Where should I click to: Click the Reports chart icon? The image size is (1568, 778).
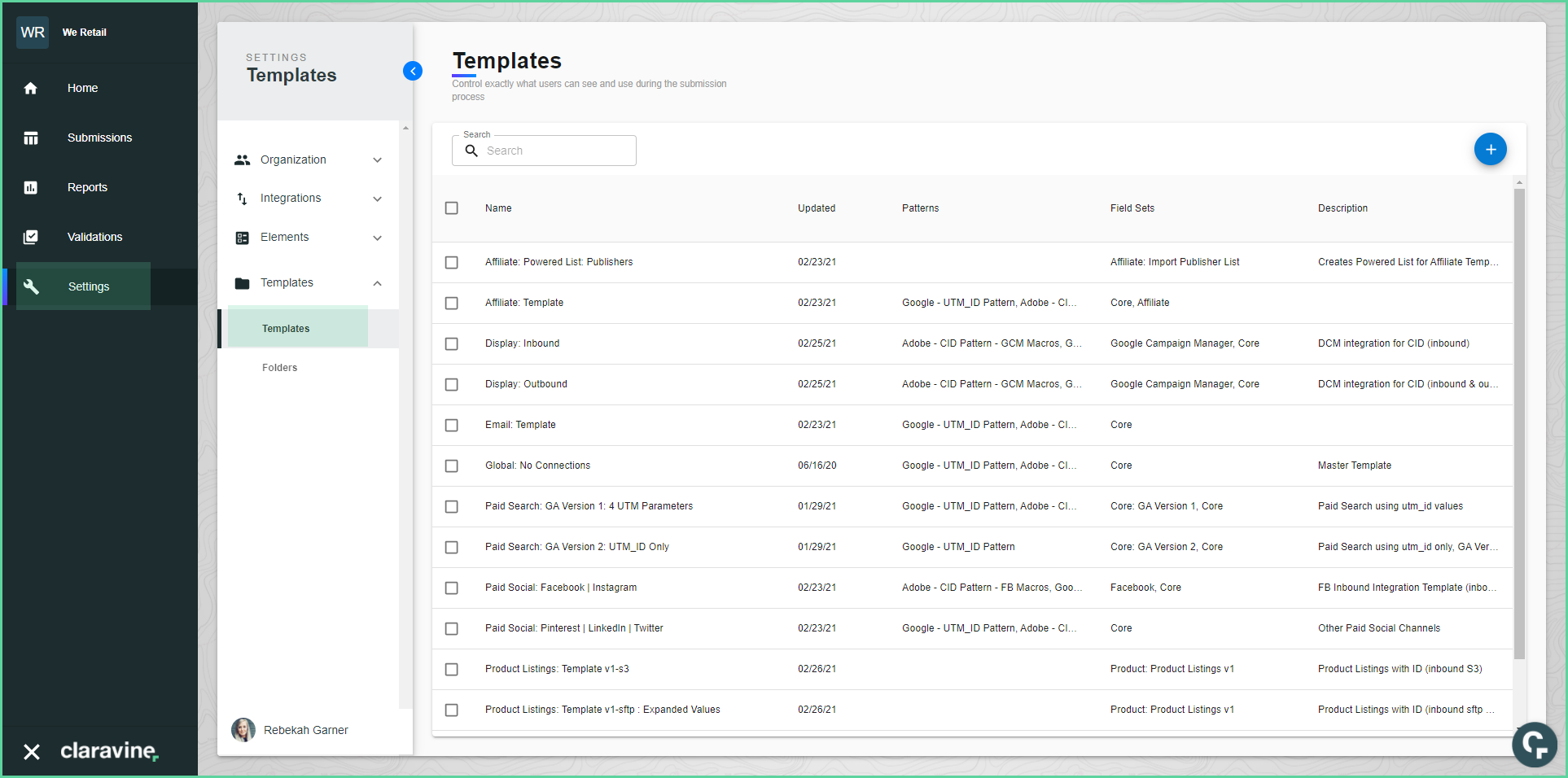pos(31,187)
